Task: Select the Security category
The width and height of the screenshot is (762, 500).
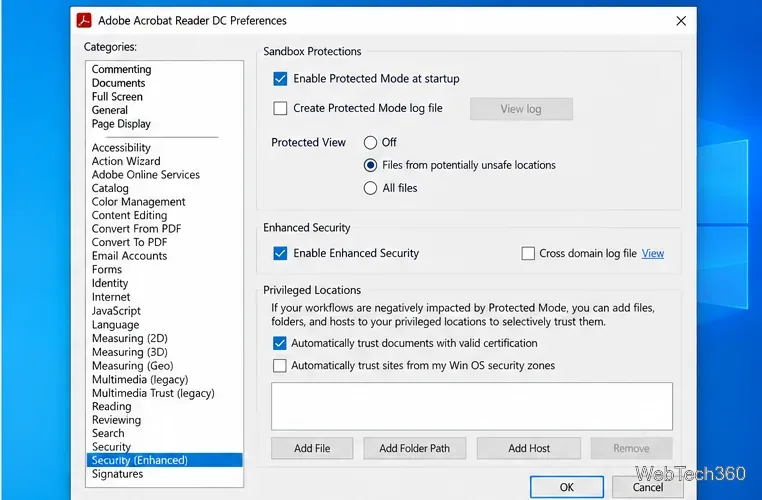Action: click(x=111, y=447)
